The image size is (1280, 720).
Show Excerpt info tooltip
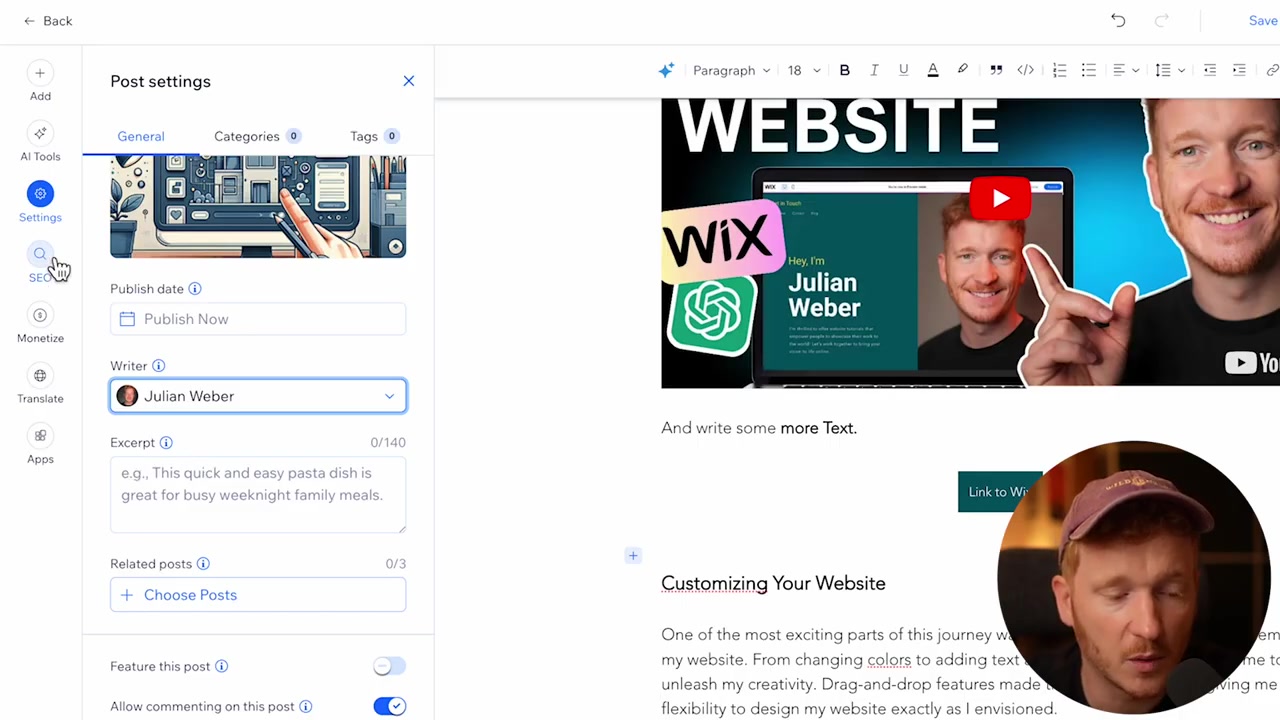coord(166,443)
